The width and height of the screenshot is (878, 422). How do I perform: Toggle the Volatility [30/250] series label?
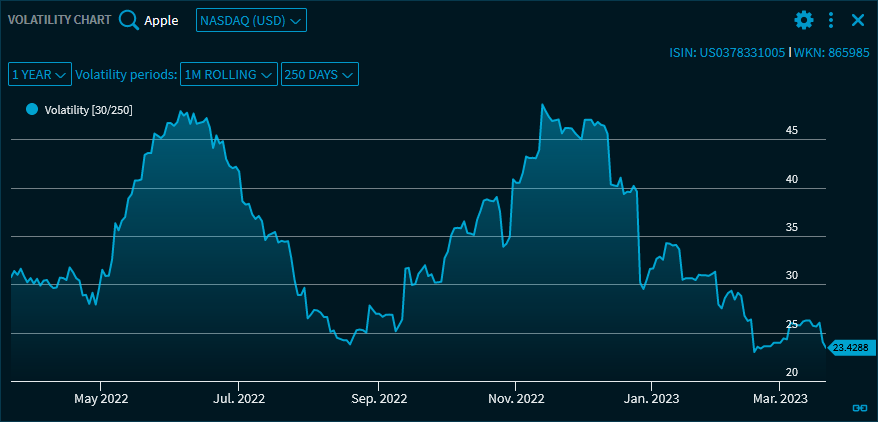pos(89,109)
